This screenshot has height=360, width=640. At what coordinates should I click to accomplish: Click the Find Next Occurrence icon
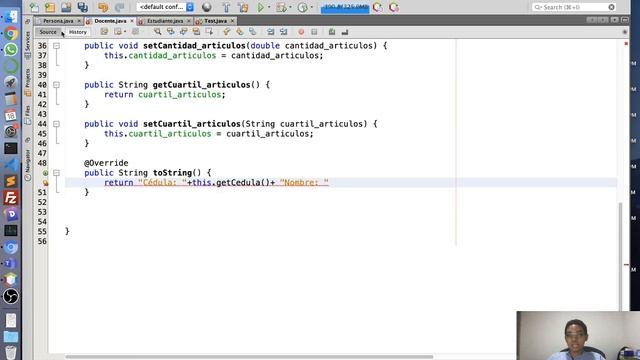183,32
